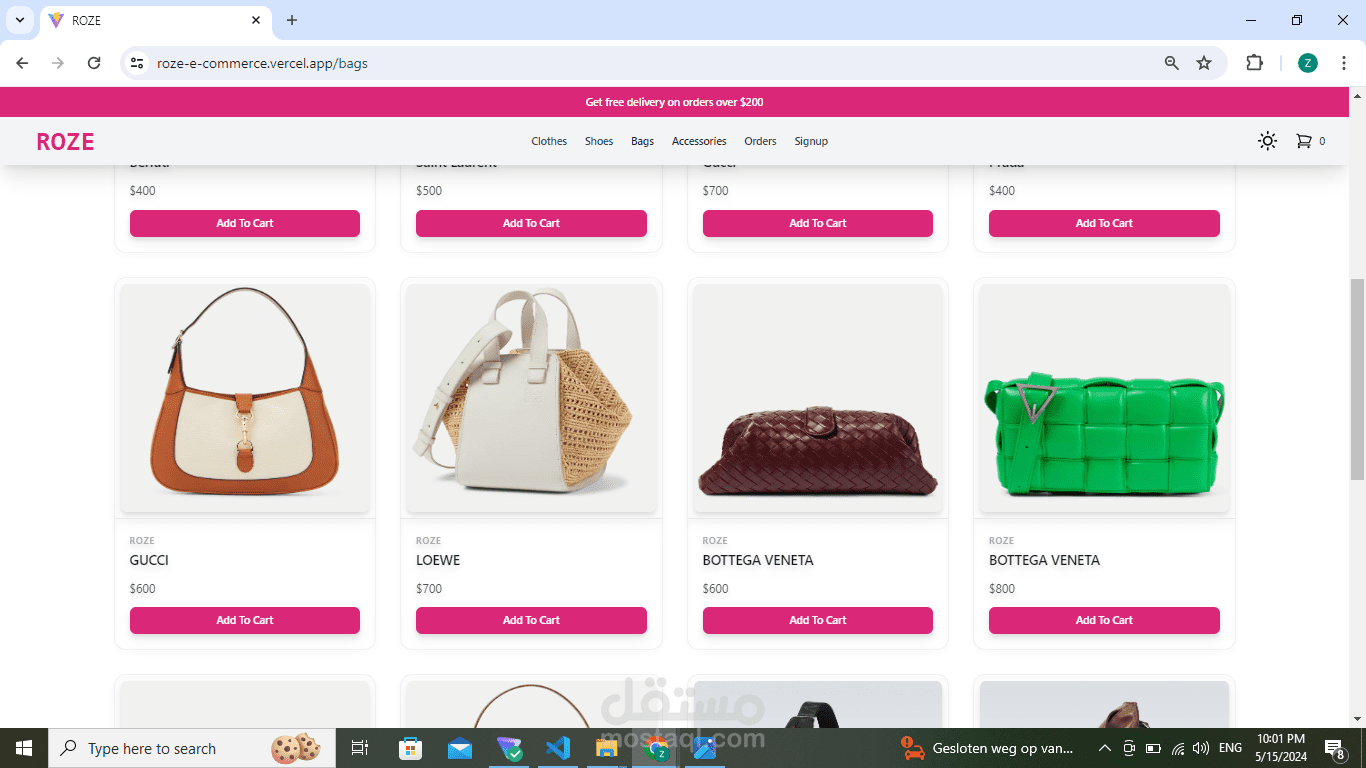The image size is (1366, 768).
Task: Select the ROZE browser tab
Action: tap(156, 20)
